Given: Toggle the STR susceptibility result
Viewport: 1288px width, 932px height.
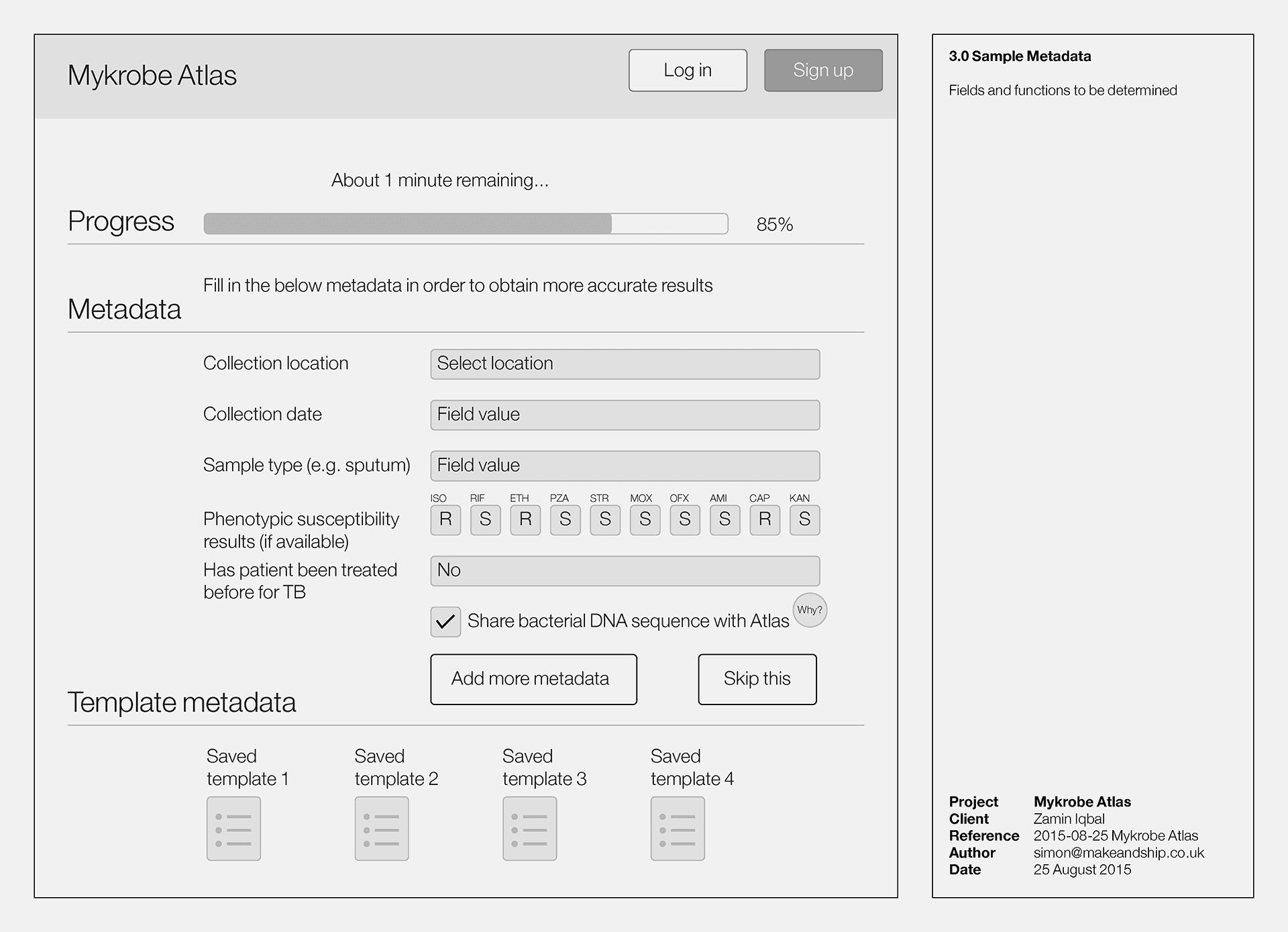Looking at the screenshot, I should coord(605,519).
